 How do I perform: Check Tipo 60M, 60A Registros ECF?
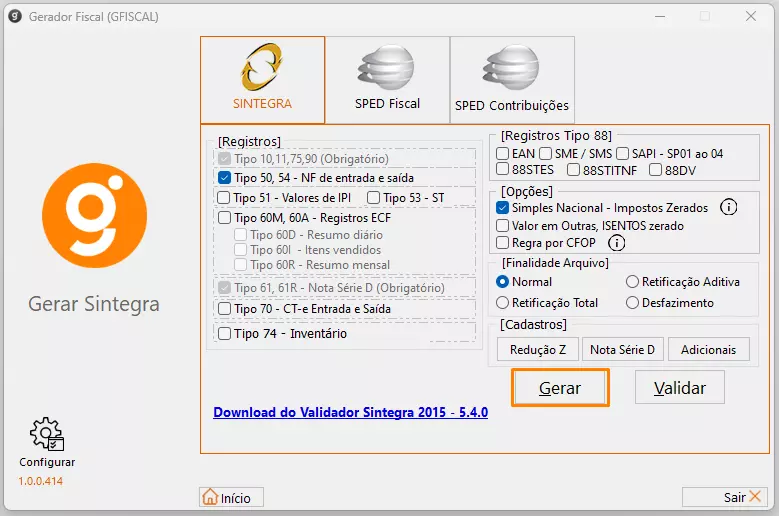click(225, 218)
